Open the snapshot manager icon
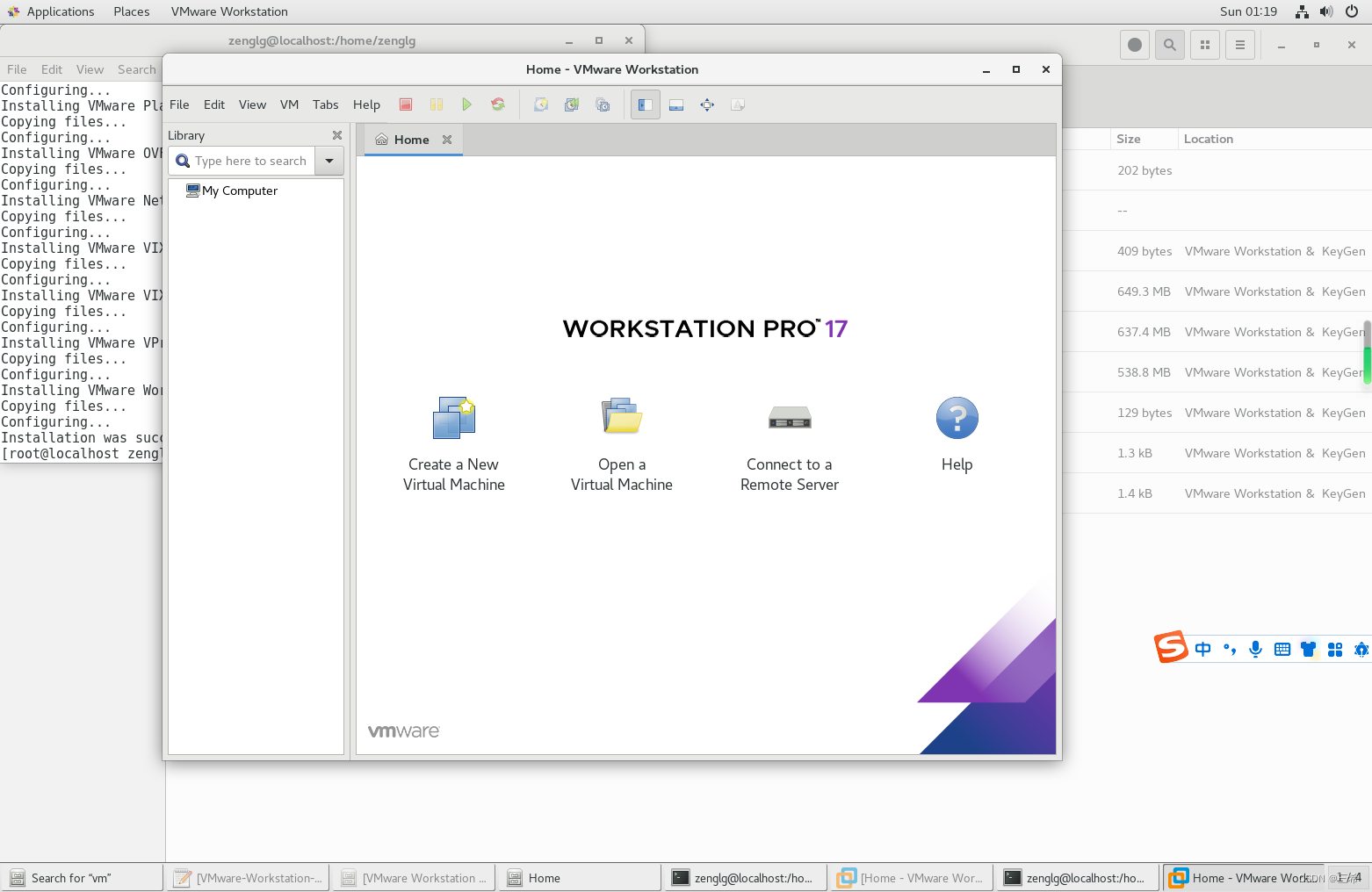The height and width of the screenshot is (892, 1372). pos(602,104)
